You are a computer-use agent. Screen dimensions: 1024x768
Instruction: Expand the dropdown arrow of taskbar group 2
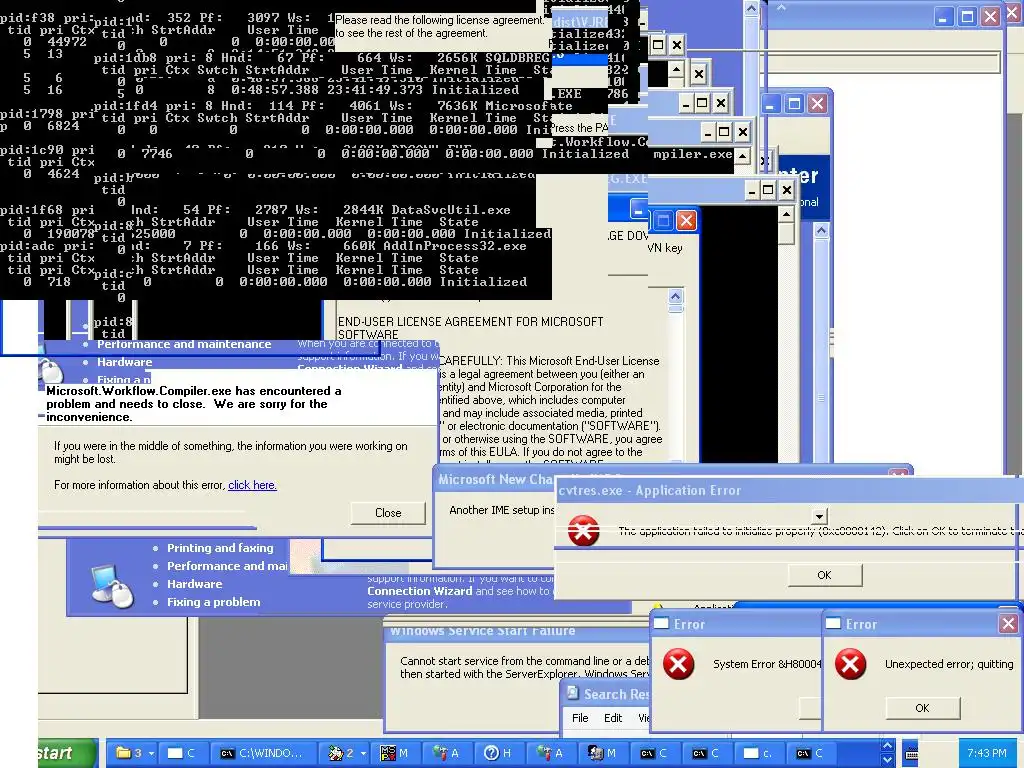point(363,754)
